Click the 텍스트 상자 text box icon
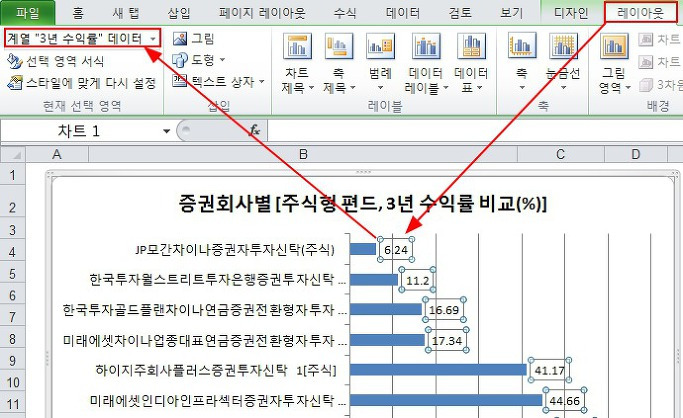 click(x=180, y=81)
